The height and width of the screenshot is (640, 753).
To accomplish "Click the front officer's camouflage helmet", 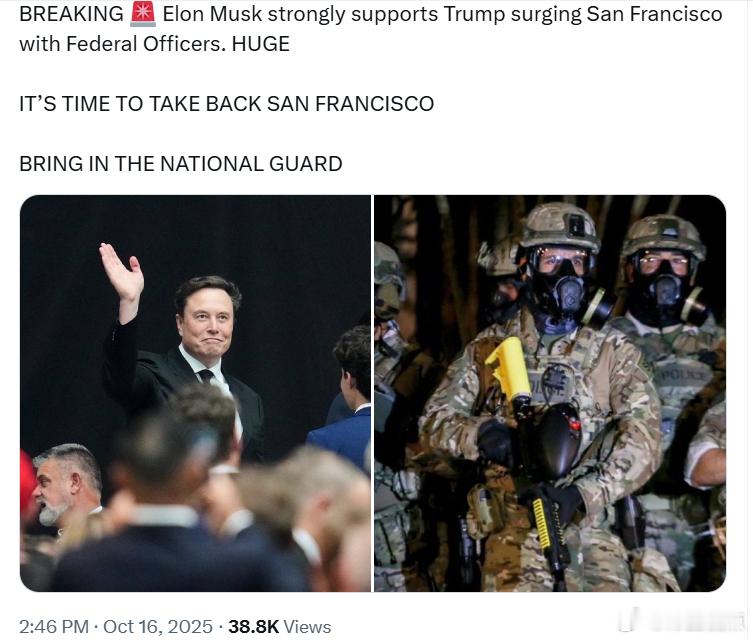I will pos(559,226).
